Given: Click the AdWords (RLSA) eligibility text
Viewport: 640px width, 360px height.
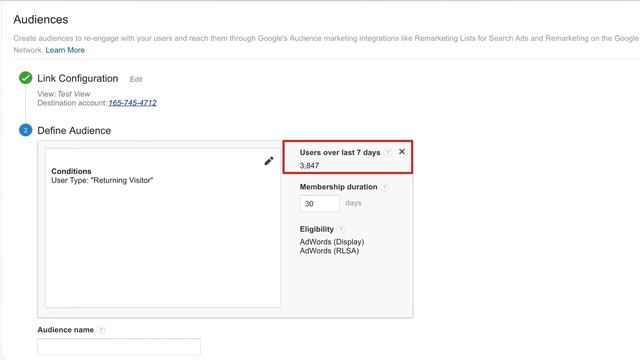Looking at the screenshot, I should pyautogui.click(x=329, y=251).
